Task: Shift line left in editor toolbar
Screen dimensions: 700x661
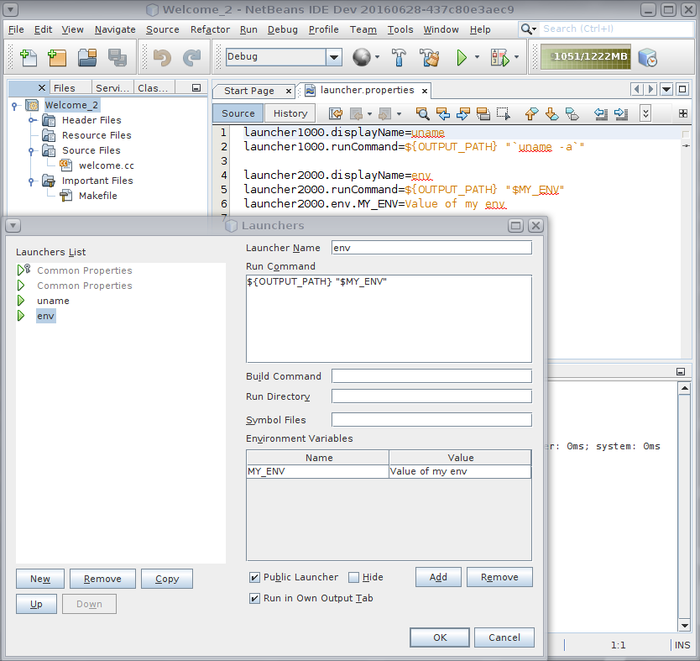Action: point(601,114)
